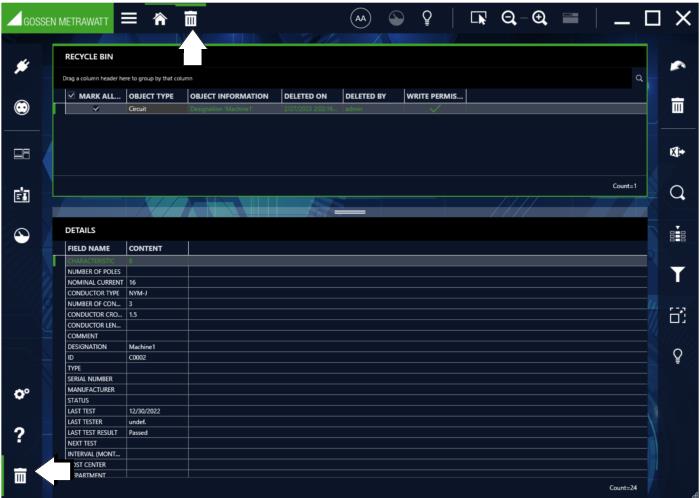Toggle the contrast theme icon in top bar
Screen dimensions: 700x498
pyautogui.click(x=396, y=18)
